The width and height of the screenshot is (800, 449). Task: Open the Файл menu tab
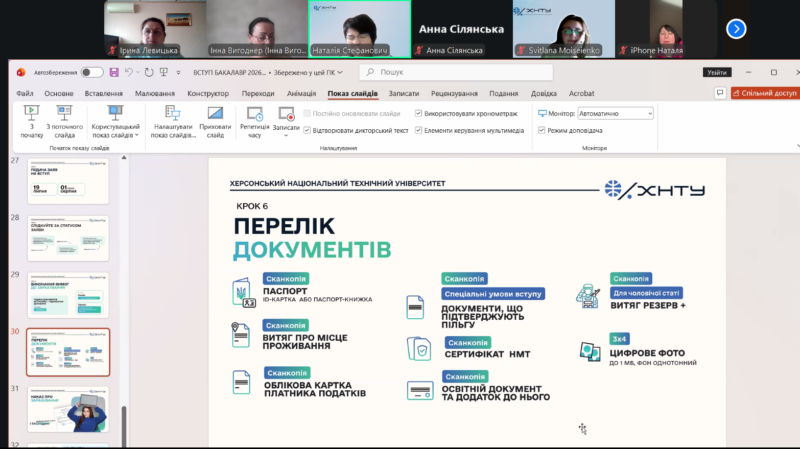25,93
